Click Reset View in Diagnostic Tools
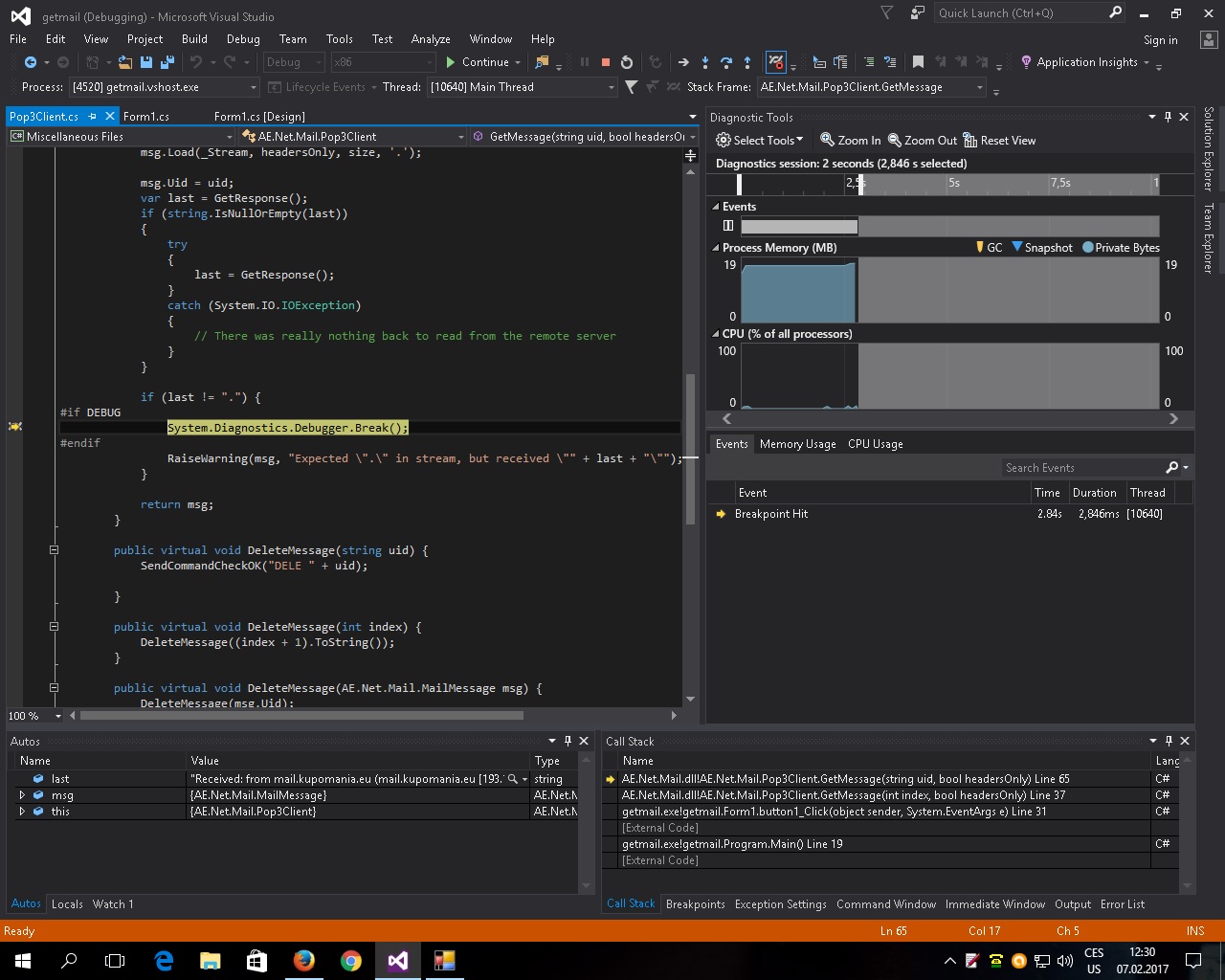The width and height of the screenshot is (1225, 980). [x=999, y=141]
